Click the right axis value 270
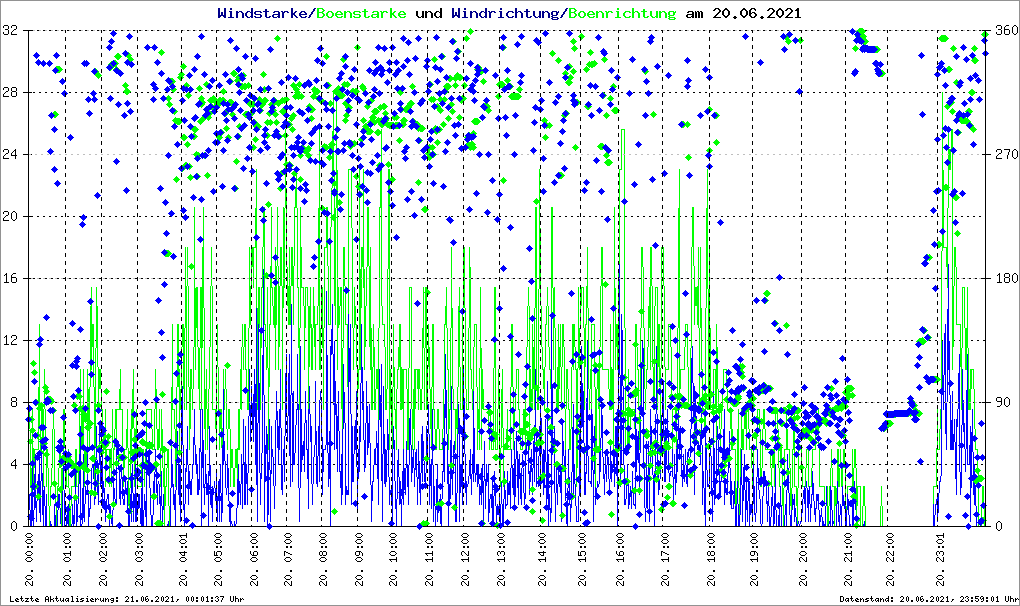 coord(1002,155)
